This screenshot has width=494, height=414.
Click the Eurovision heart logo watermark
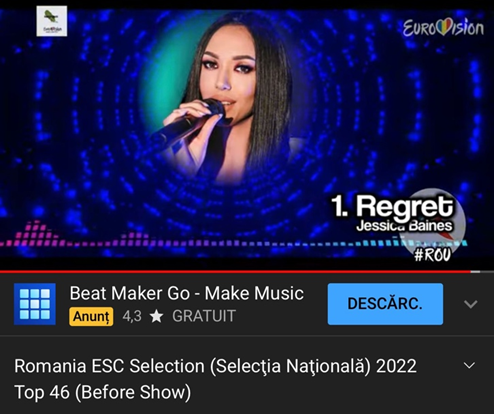[443, 28]
